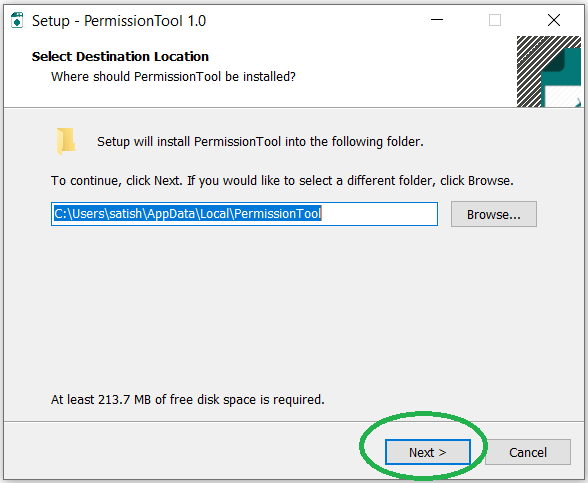588x483 pixels.
Task: Click the setup installer icon in title bar
Action: [x=17, y=20]
